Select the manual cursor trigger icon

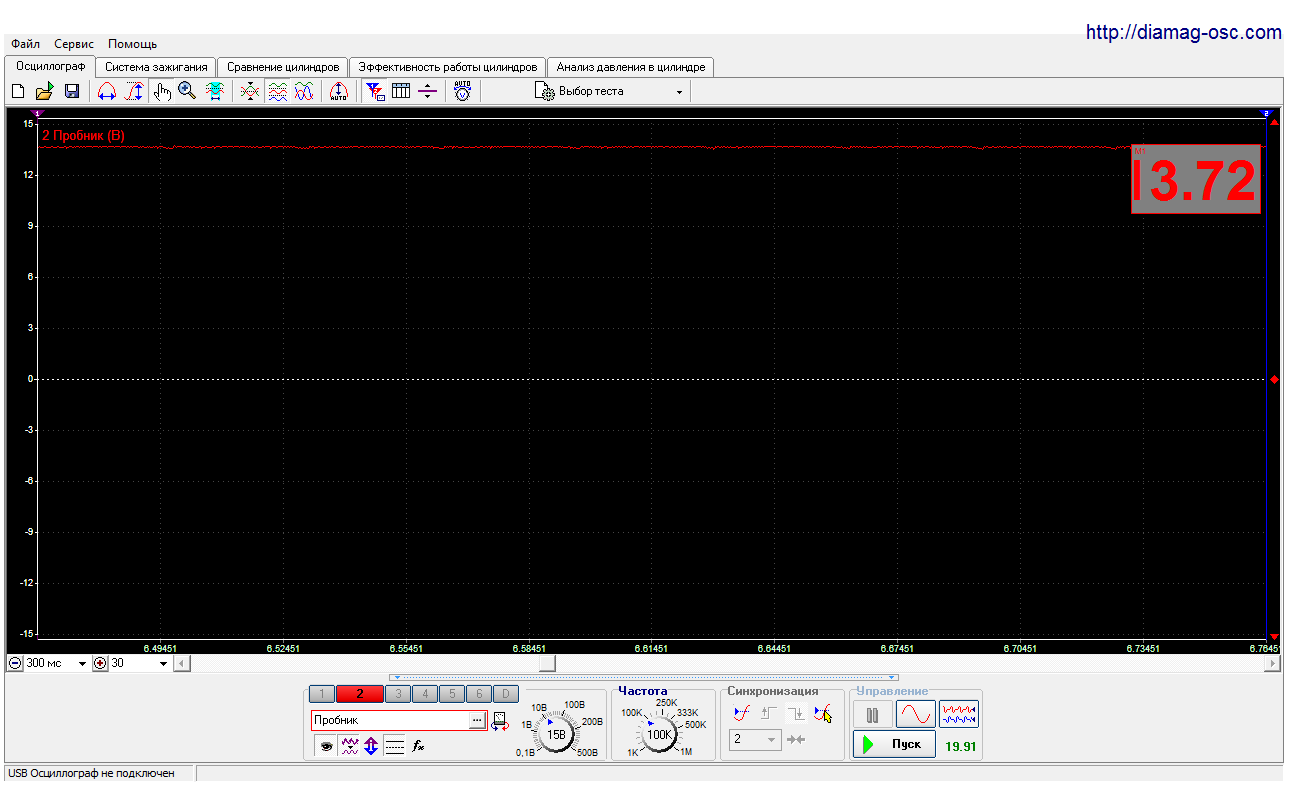click(x=823, y=713)
